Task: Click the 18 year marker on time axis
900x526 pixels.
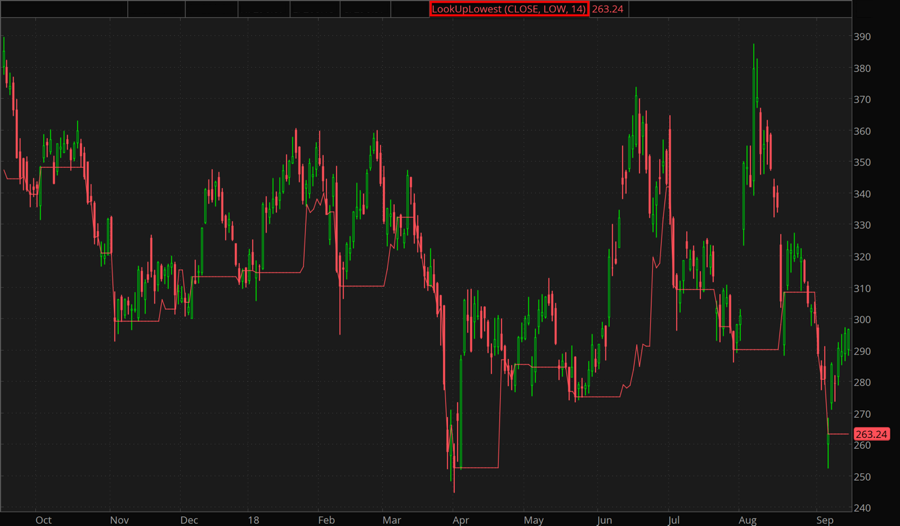Action: coord(256,520)
